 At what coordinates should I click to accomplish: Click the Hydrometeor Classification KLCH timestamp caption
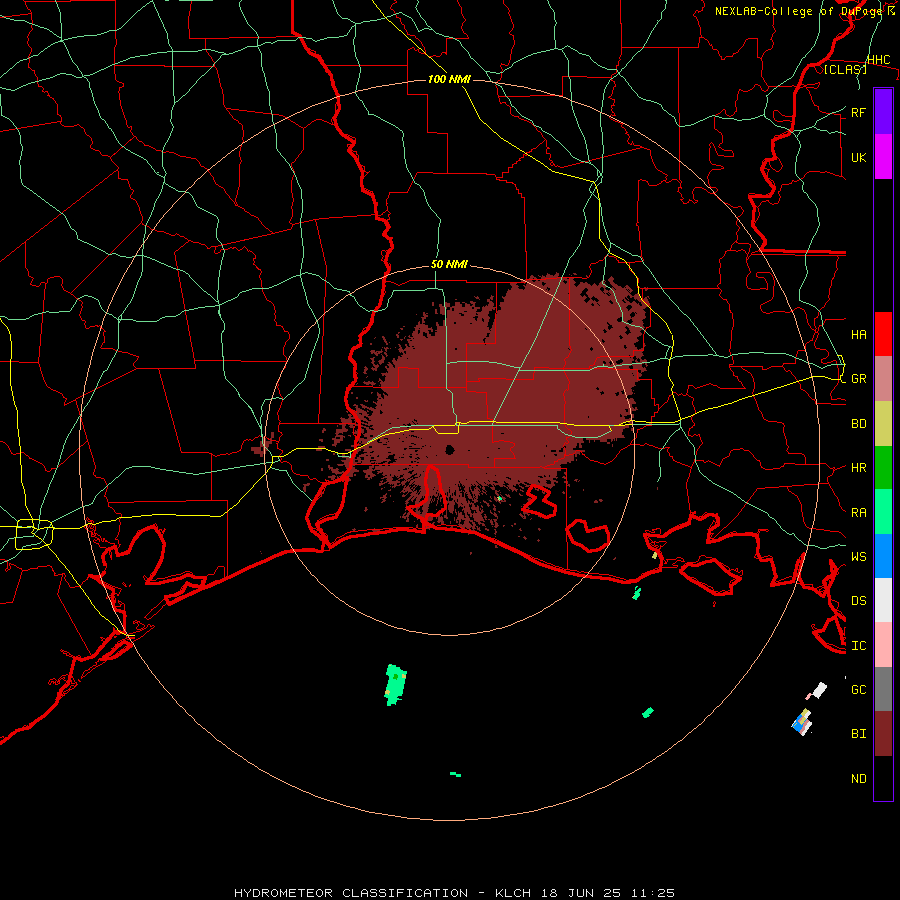pyautogui.click(x=454, y=893)
